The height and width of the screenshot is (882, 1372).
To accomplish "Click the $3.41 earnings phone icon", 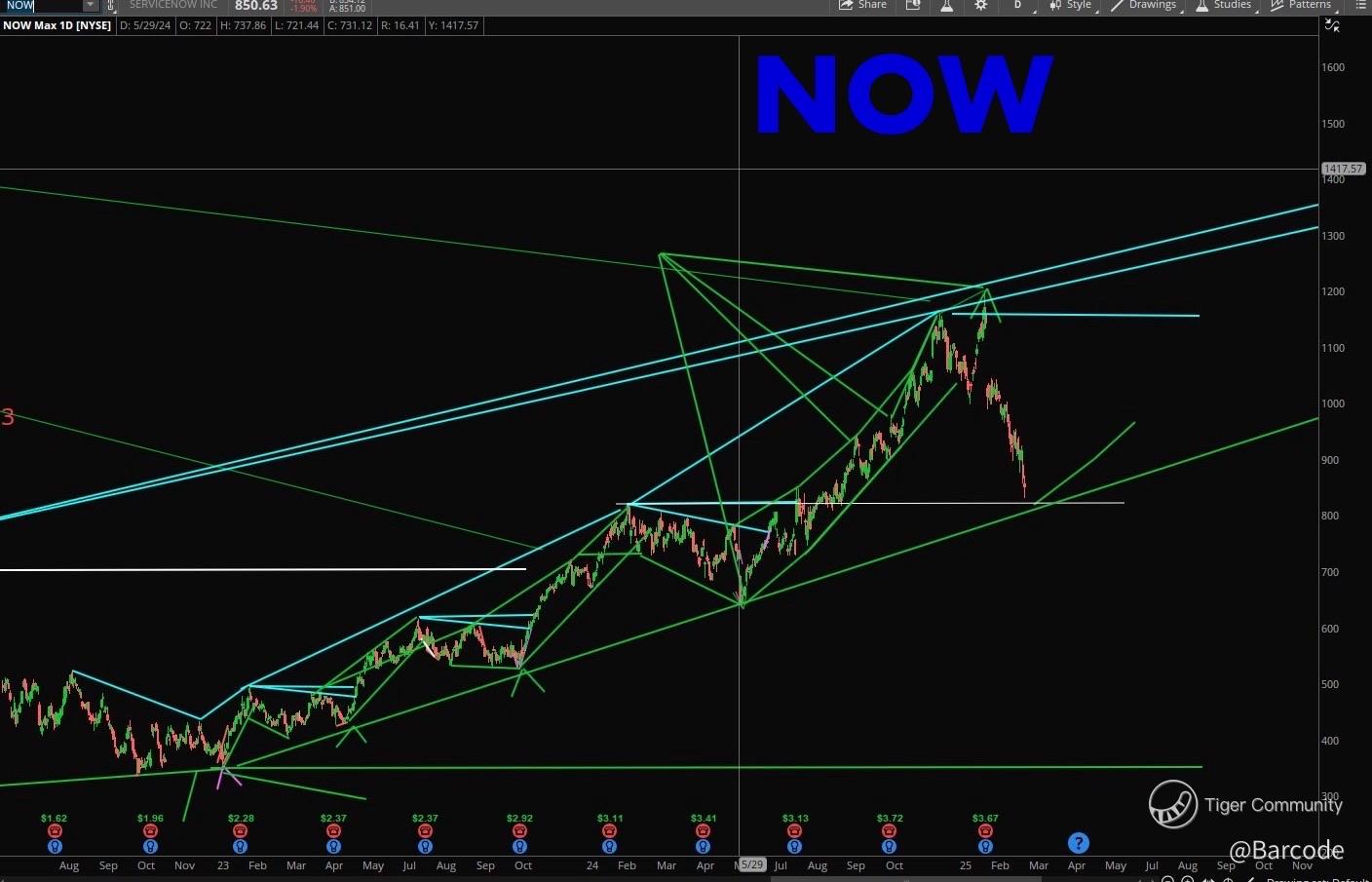I will [704, 831].
